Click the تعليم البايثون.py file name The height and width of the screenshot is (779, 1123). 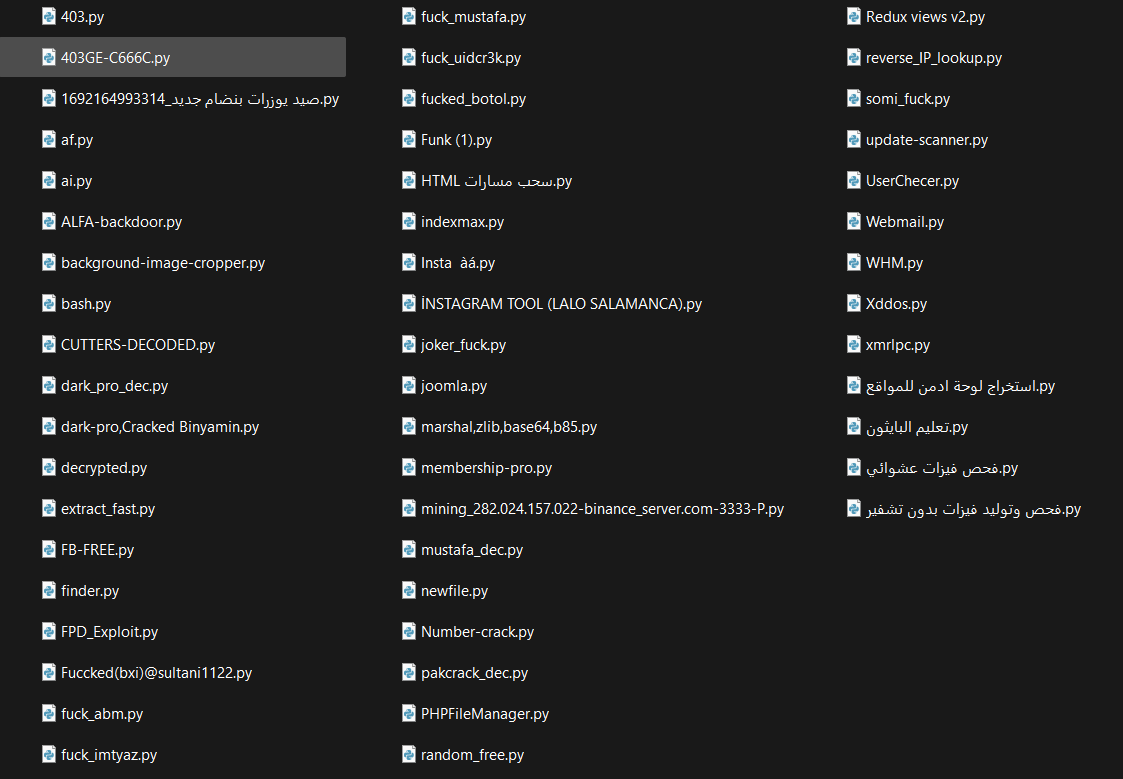coord(917,427)
